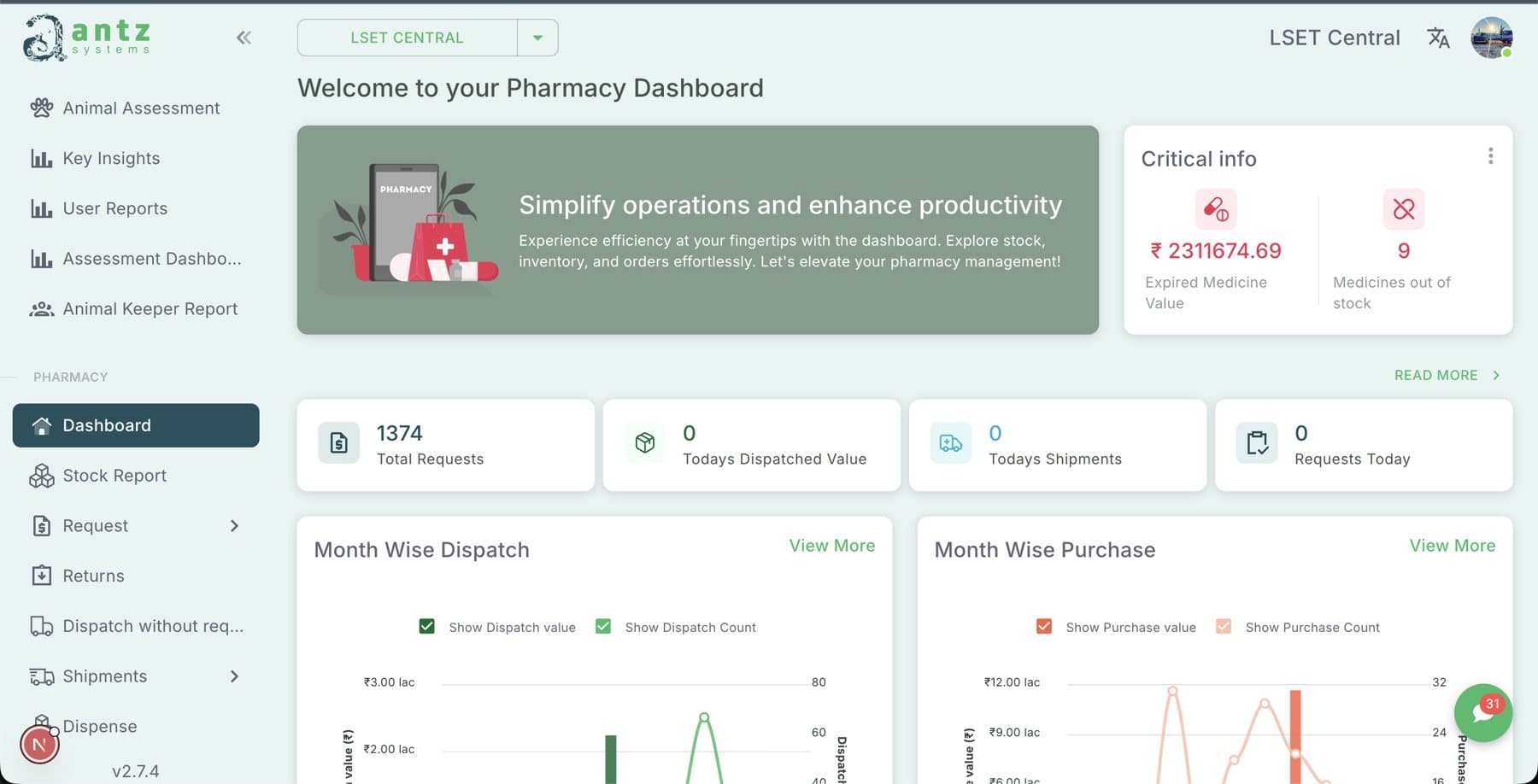The width and height of the screenshot is (1538, 784).
Task: Click the Animal Keeper Report people icon
Action: [x=42, y=309]
